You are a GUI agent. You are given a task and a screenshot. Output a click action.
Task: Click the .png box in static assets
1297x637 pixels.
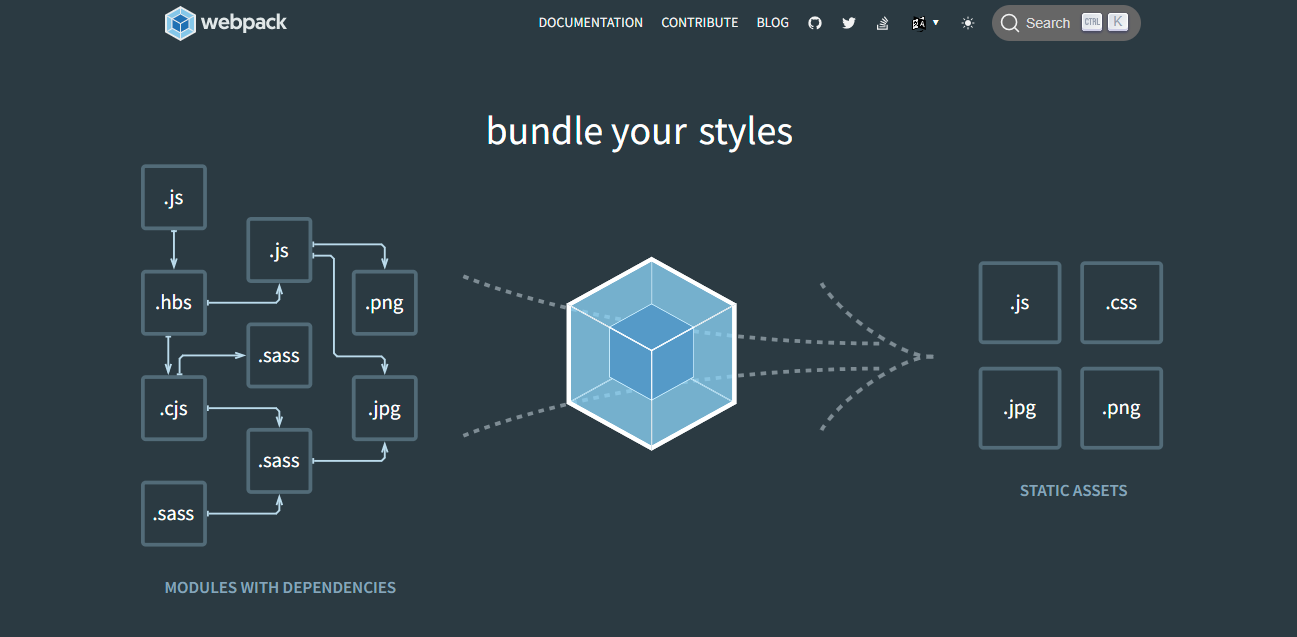click(1122, 408)
